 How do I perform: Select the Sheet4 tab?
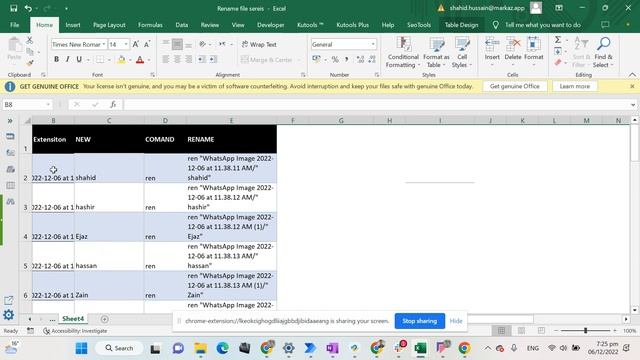(73, 319)
